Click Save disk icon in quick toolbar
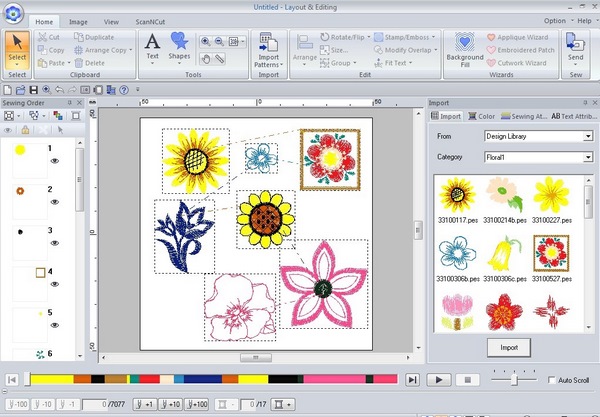The image size is (600, 417). [34, 90]
